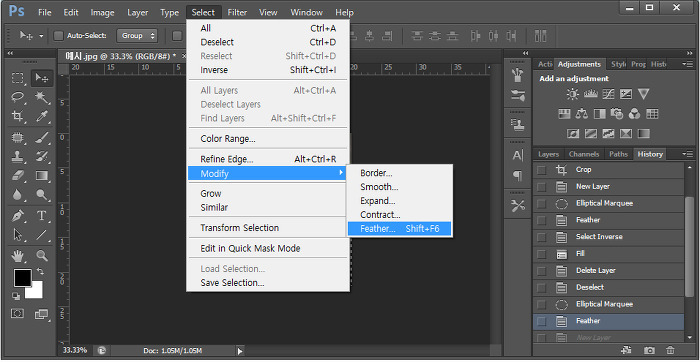Screen dimensions: 700x362
Task: Select the Dodge tool
Action: pyautogui.click(x=42, y=195)
